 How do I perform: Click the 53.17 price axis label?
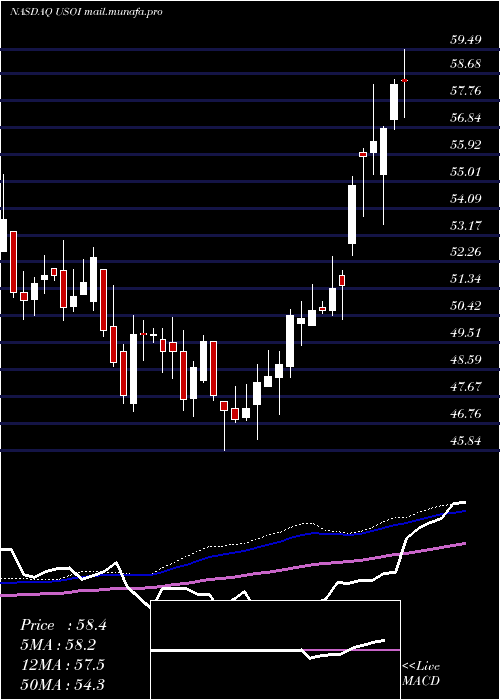coord(466,225)
